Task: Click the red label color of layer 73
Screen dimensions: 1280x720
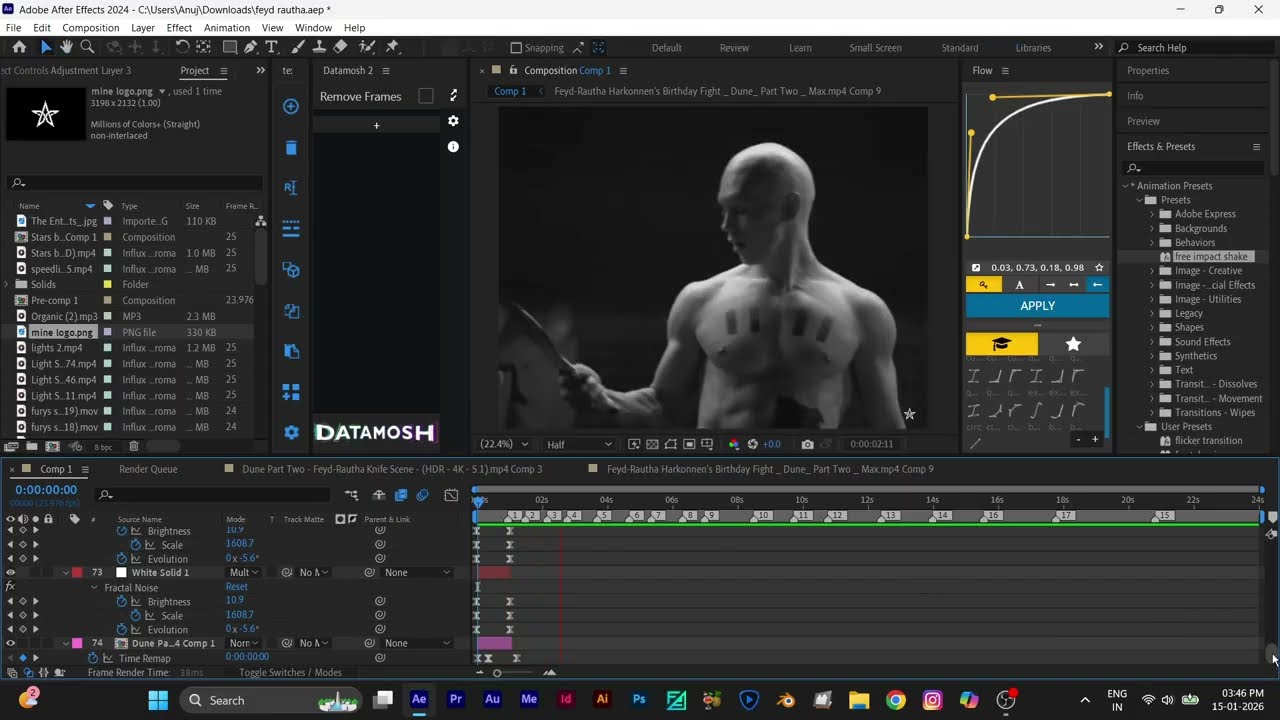Action: [78, 573]
